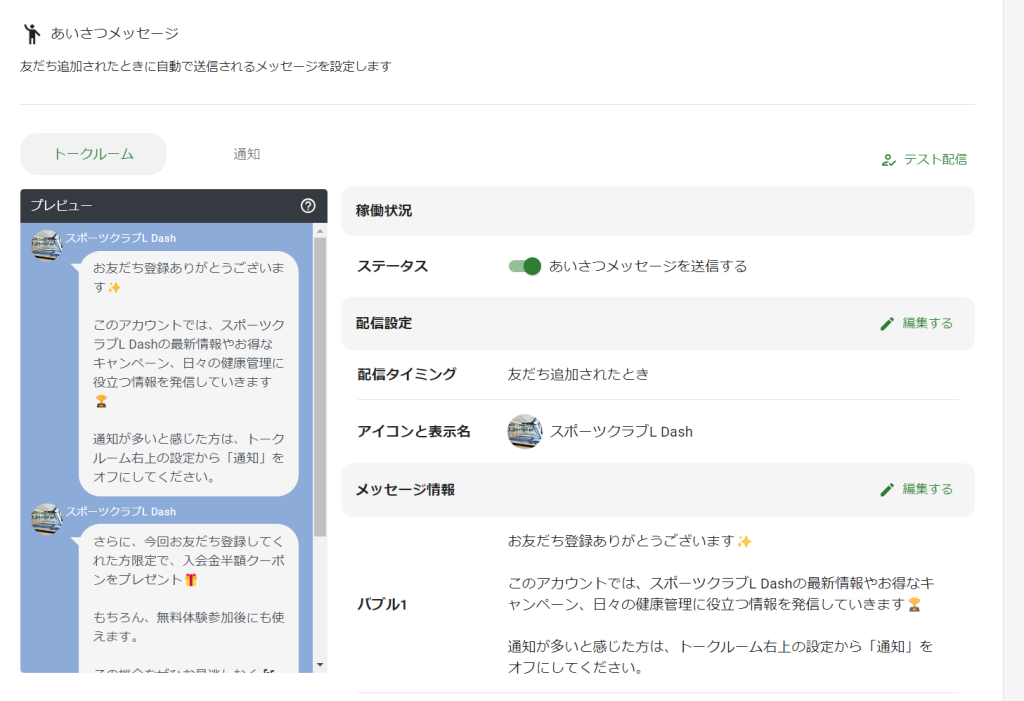Image resolution: width=1024 pixels, height=701 pixels.
Task: Click the スポーツクラブL Dash sender name
Action: coord(107,236)
